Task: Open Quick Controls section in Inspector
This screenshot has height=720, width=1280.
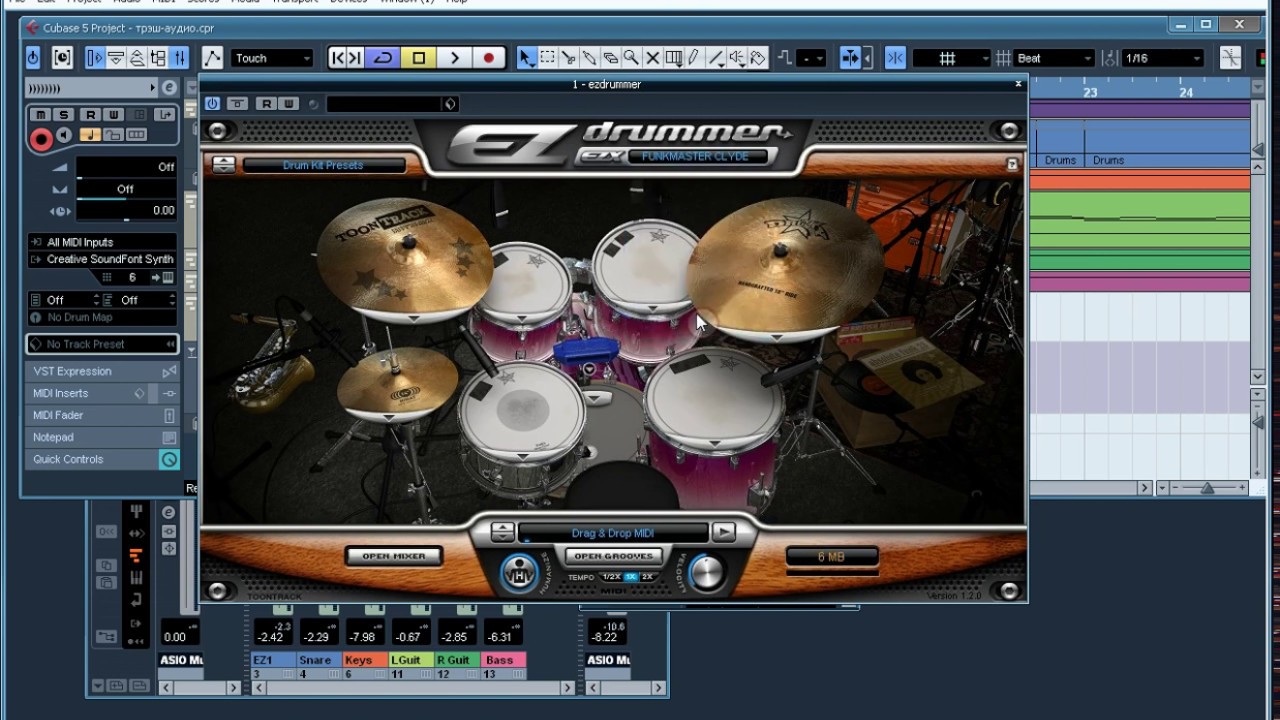Action: coord(102,459)
